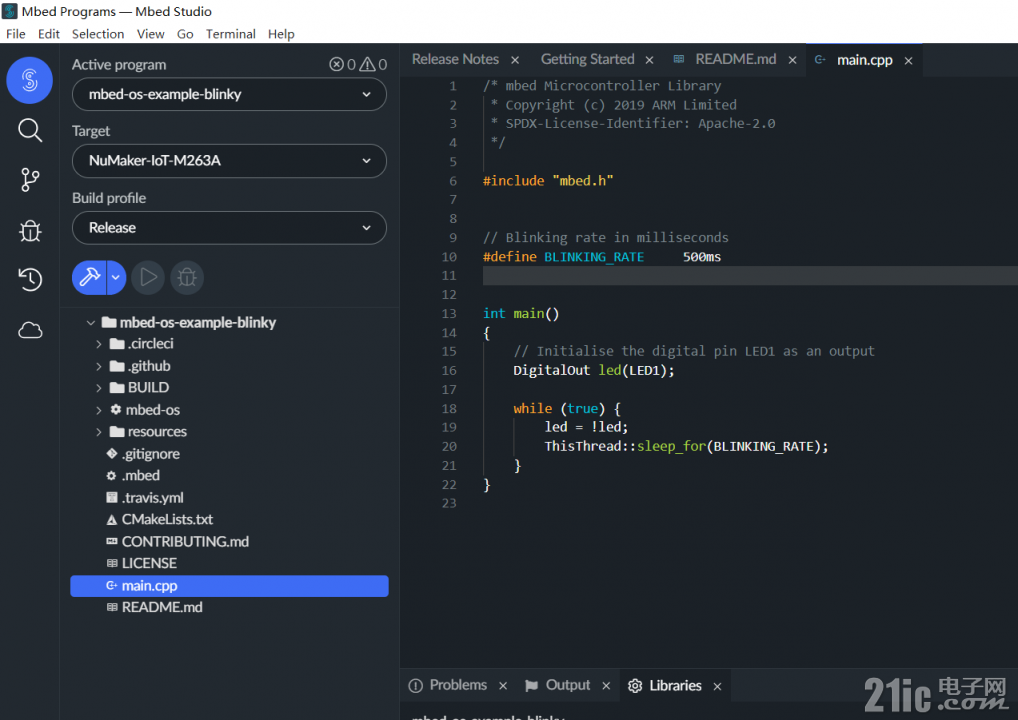
Task: Open the Terminal menu
Action: tap(230, 34)
